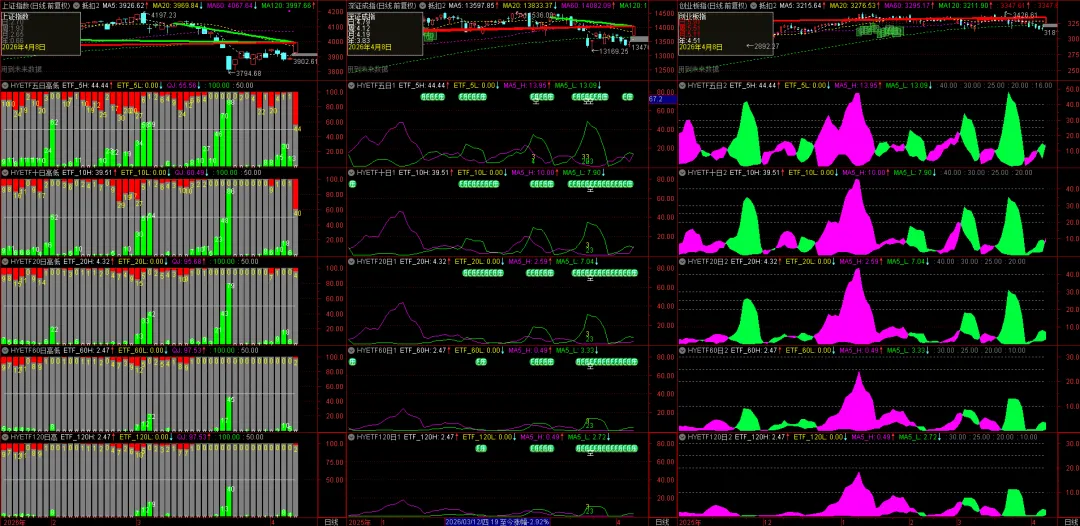Screen dimensions: 1080x526
Task: Select the 深证成指(日线 前复权) chart title
Action: 381,6
